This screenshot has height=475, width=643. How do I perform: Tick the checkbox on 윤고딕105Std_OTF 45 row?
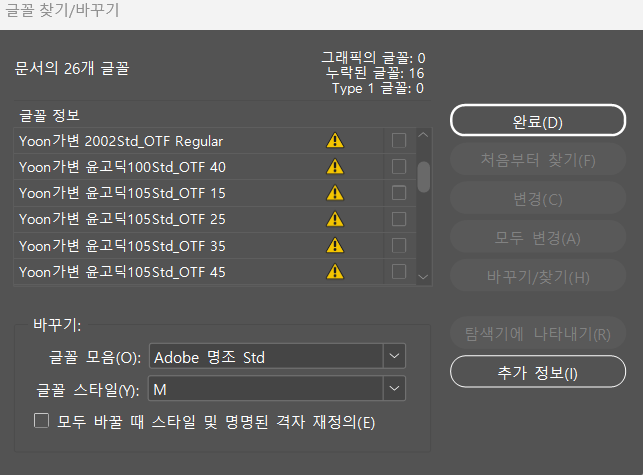[x=399, y=272]
